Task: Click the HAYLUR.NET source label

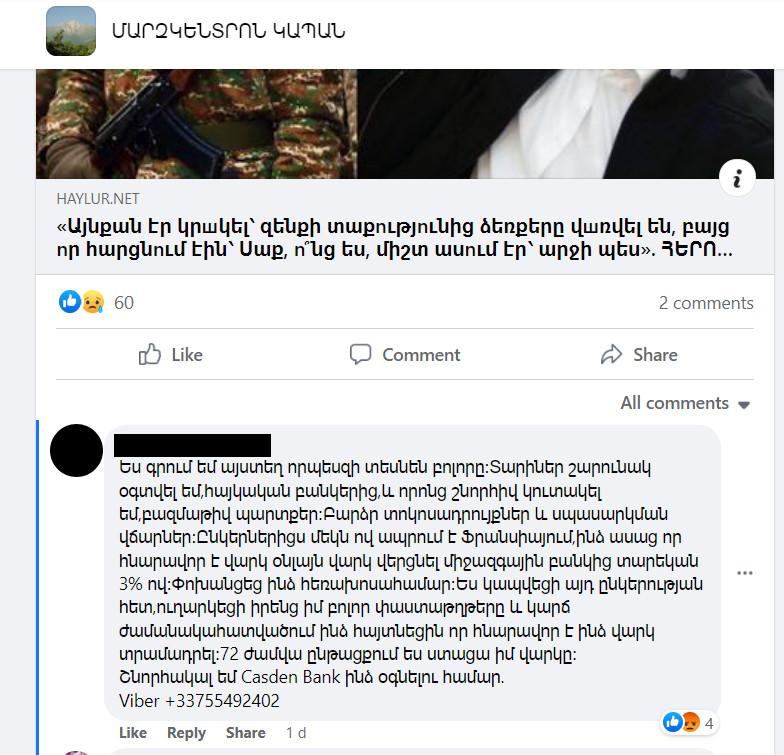Action: tap(98, 199)
